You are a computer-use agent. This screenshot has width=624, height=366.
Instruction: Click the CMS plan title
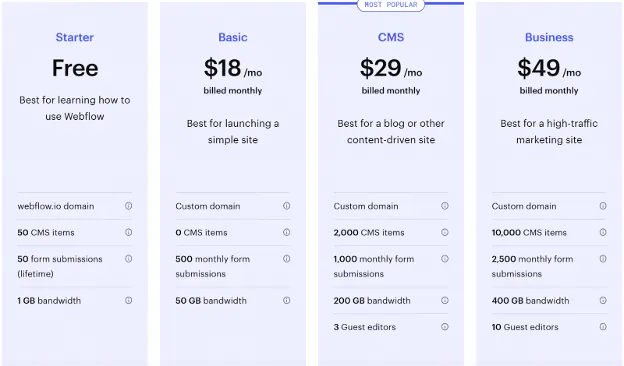(x=391, y=37)
